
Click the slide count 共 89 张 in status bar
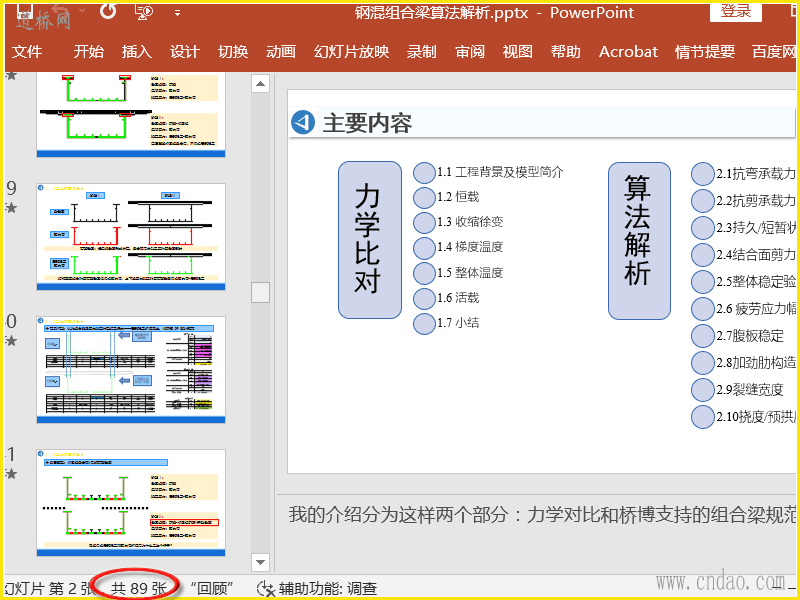(139, 588)
